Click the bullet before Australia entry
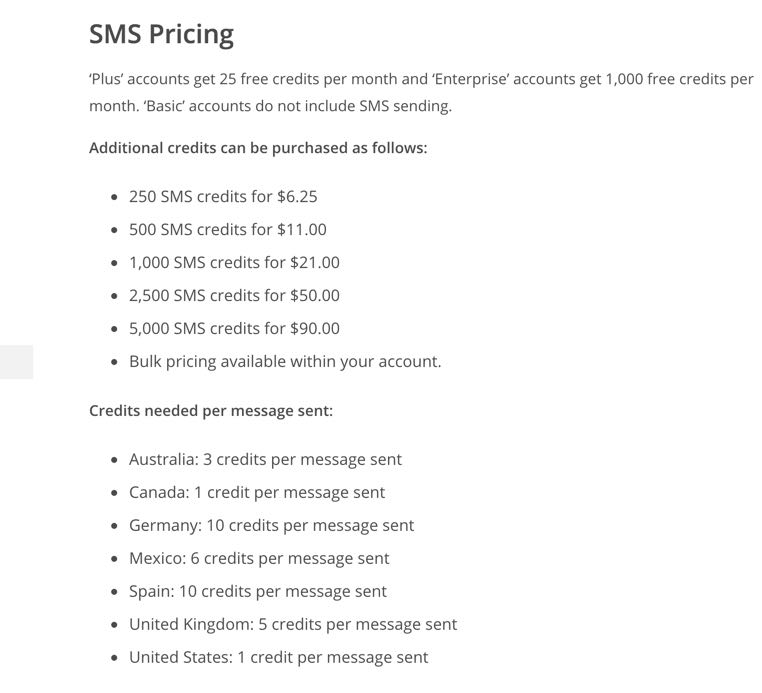The width and height of the screenshot is (762, 693). (114, 460)
